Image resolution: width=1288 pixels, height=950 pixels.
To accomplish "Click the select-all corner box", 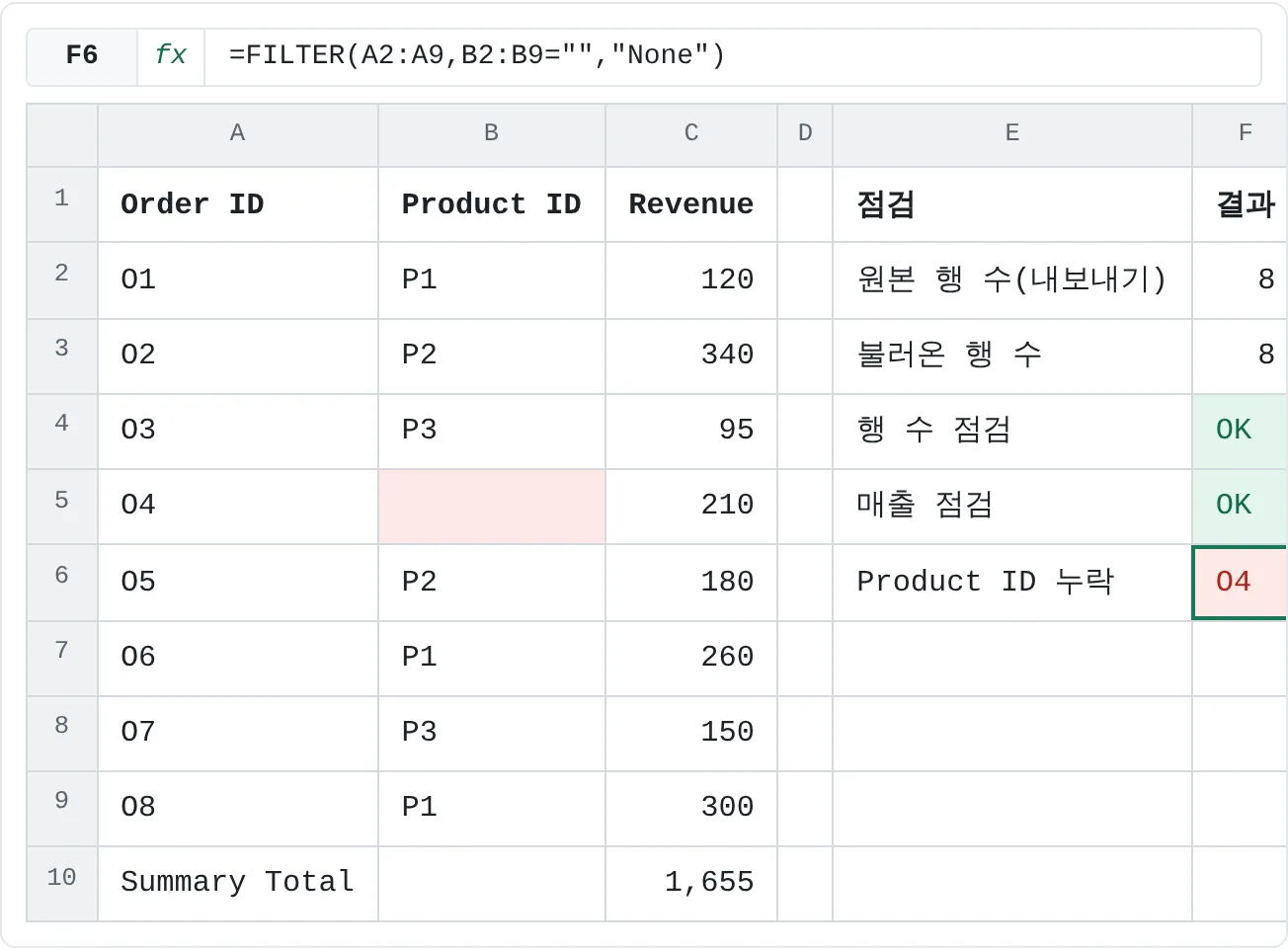I will coord(62,135).
